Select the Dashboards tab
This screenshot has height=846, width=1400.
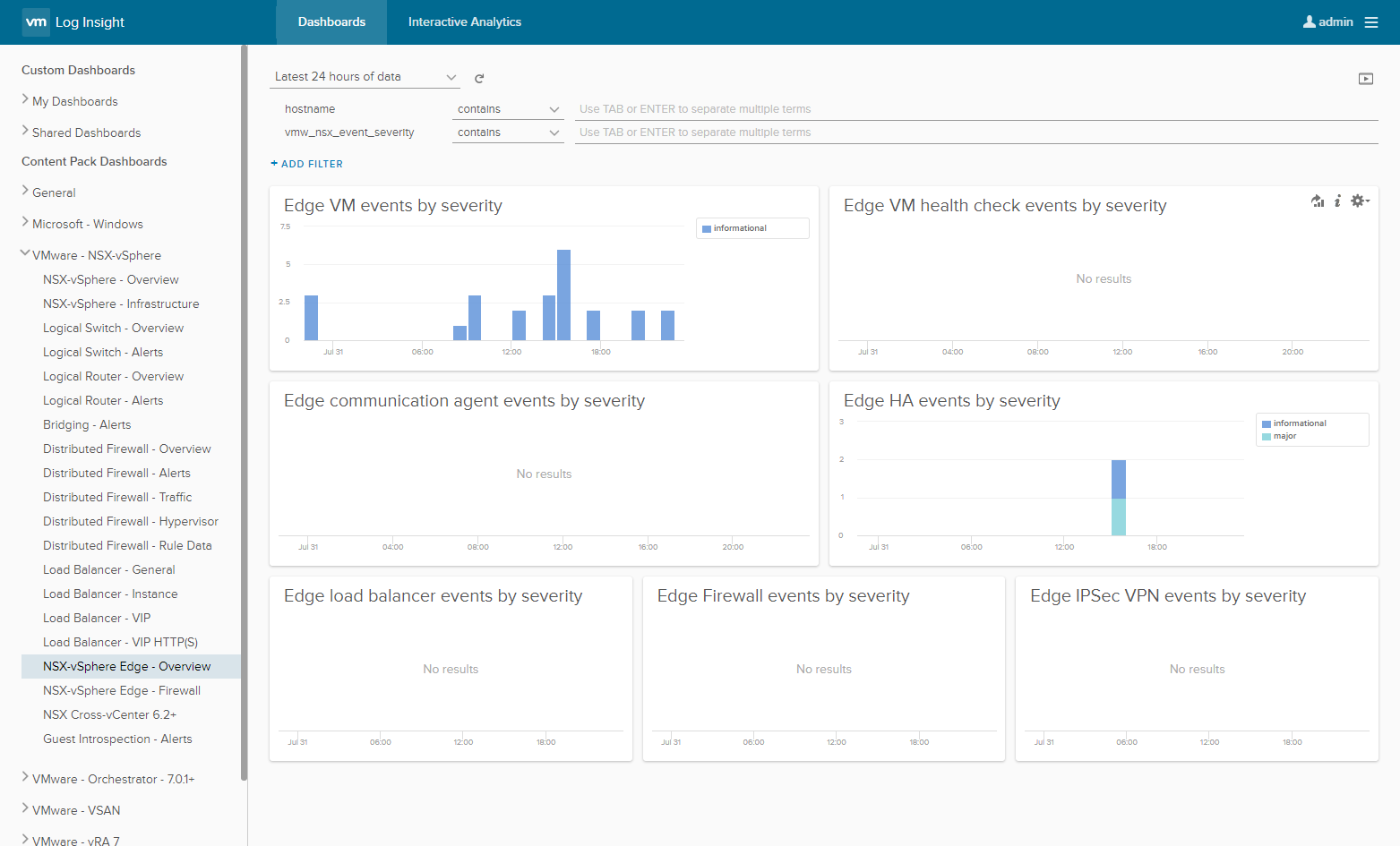tap(331, 22)
